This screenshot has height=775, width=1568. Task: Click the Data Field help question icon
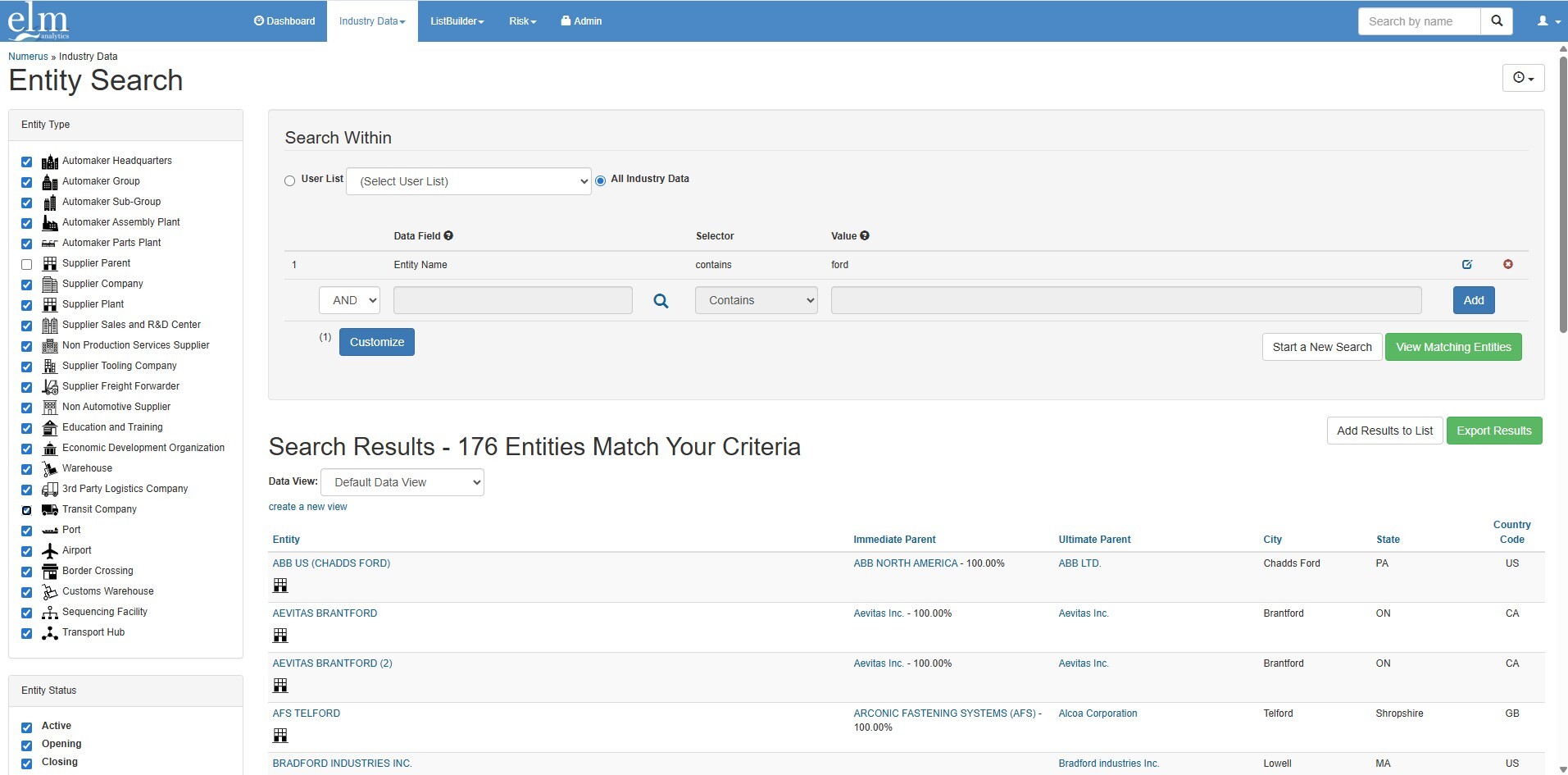448,235
